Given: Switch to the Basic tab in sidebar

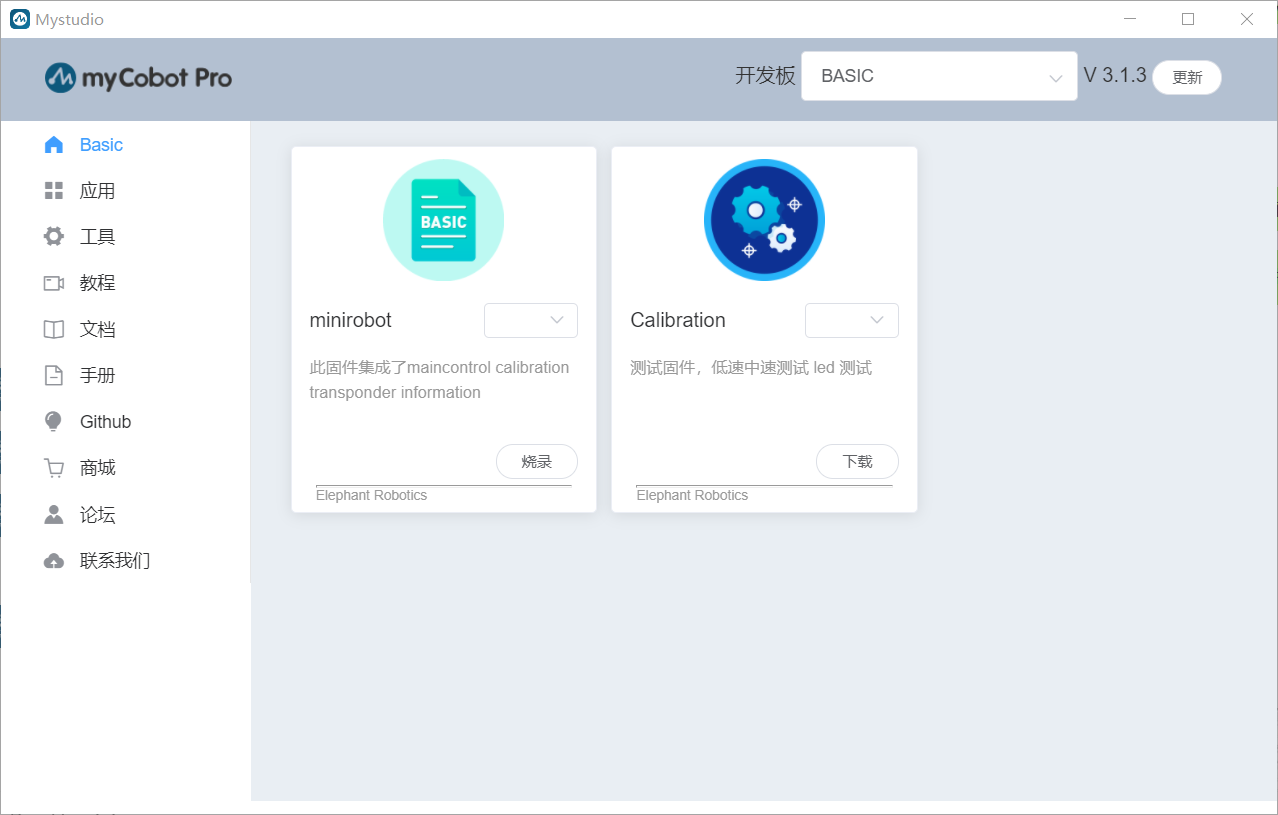Looking at the screenshot, I should tap(101, 144).
